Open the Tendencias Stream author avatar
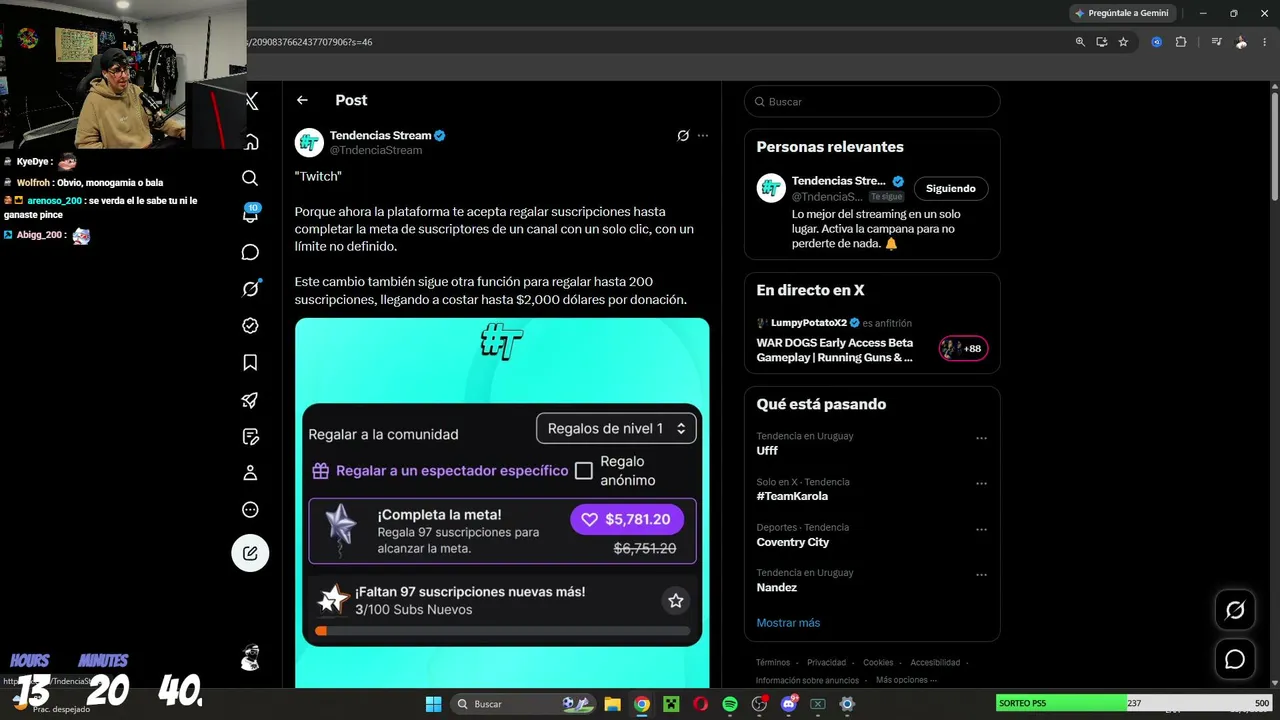This screenshot has width=1280, height=720. coord(309,142)
